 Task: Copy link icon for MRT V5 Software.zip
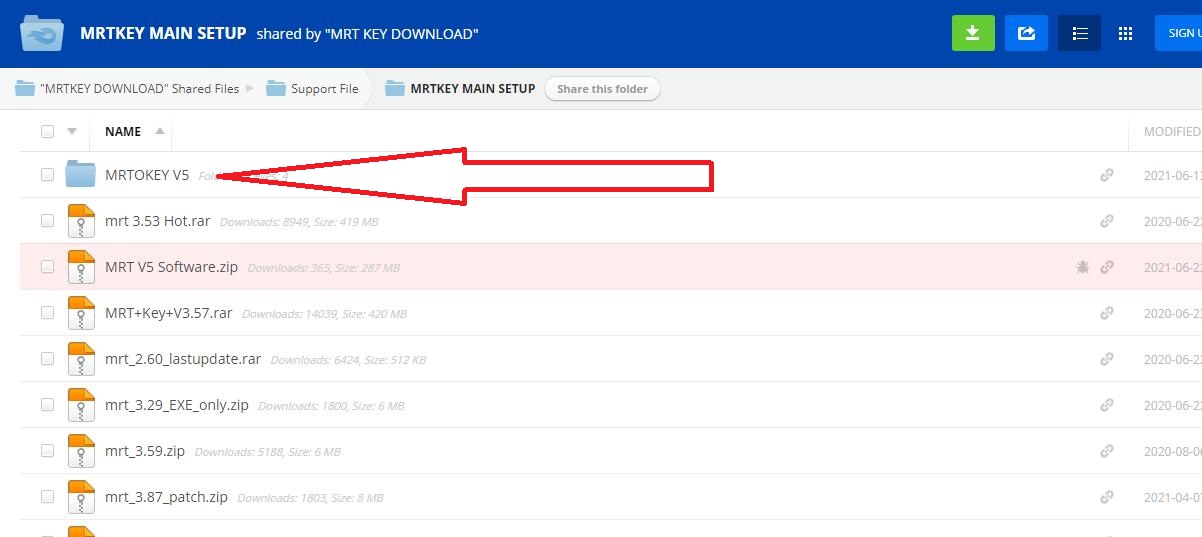(1107, 267)
